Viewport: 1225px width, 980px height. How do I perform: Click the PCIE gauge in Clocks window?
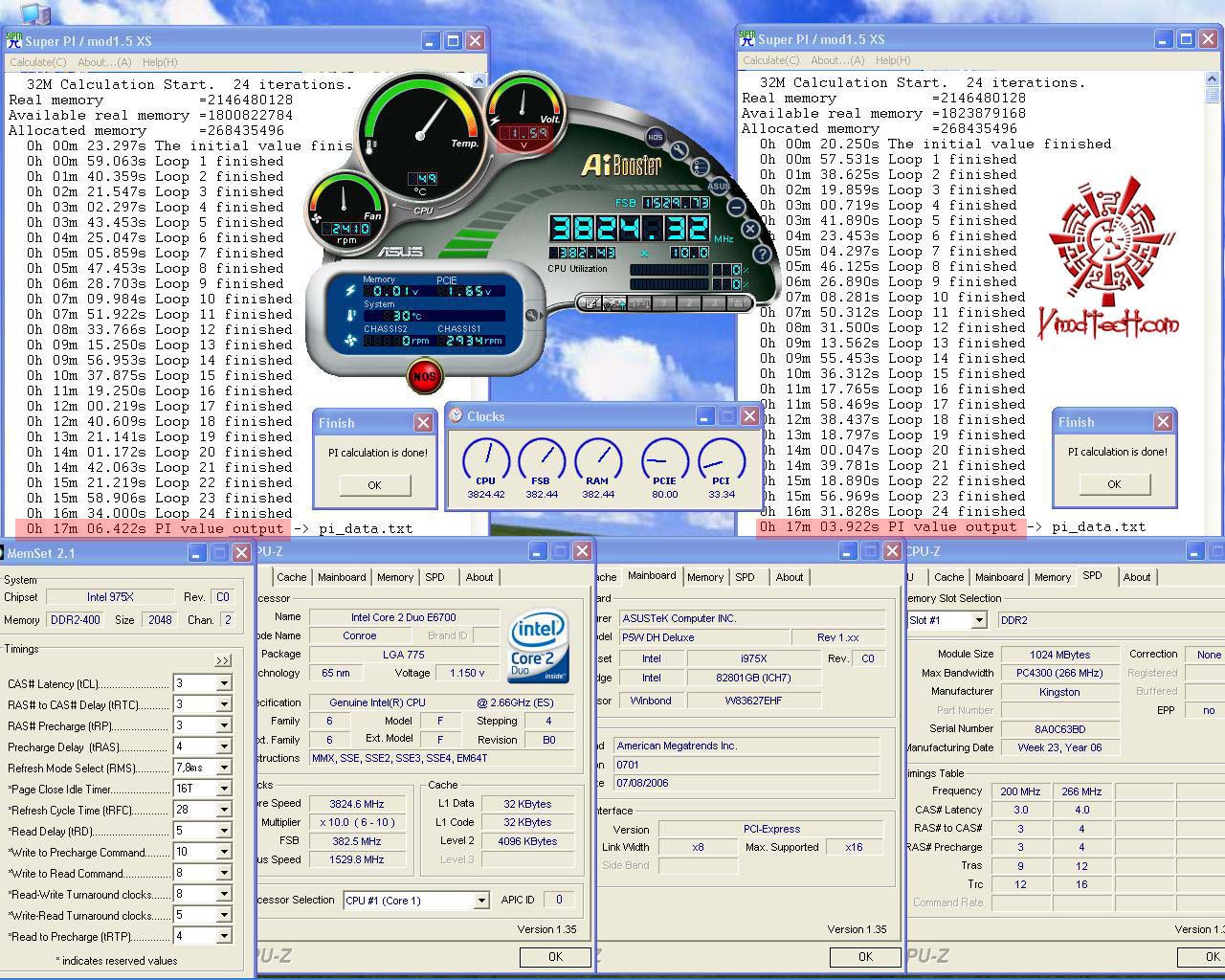664,460
